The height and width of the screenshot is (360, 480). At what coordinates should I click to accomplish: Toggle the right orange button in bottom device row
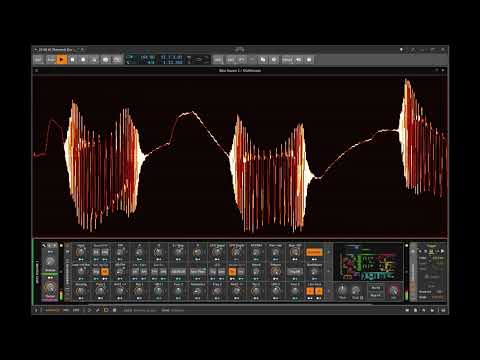point(319,291)
